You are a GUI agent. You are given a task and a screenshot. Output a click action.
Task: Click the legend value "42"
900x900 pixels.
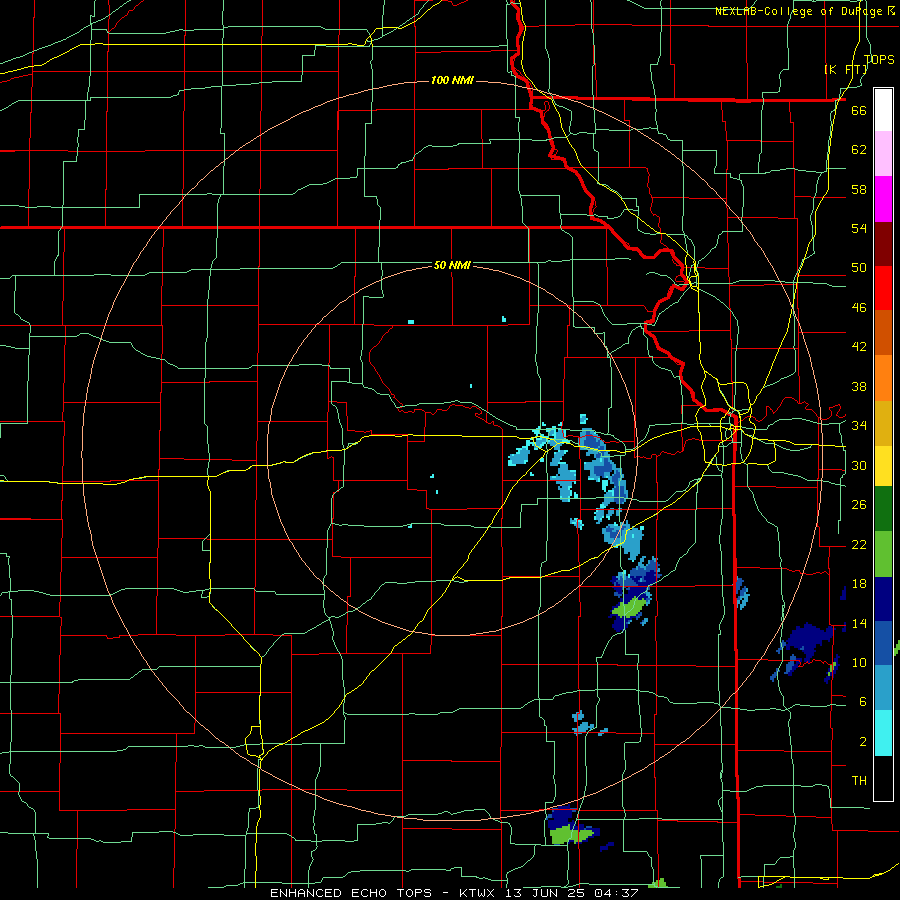click(859, 347)
